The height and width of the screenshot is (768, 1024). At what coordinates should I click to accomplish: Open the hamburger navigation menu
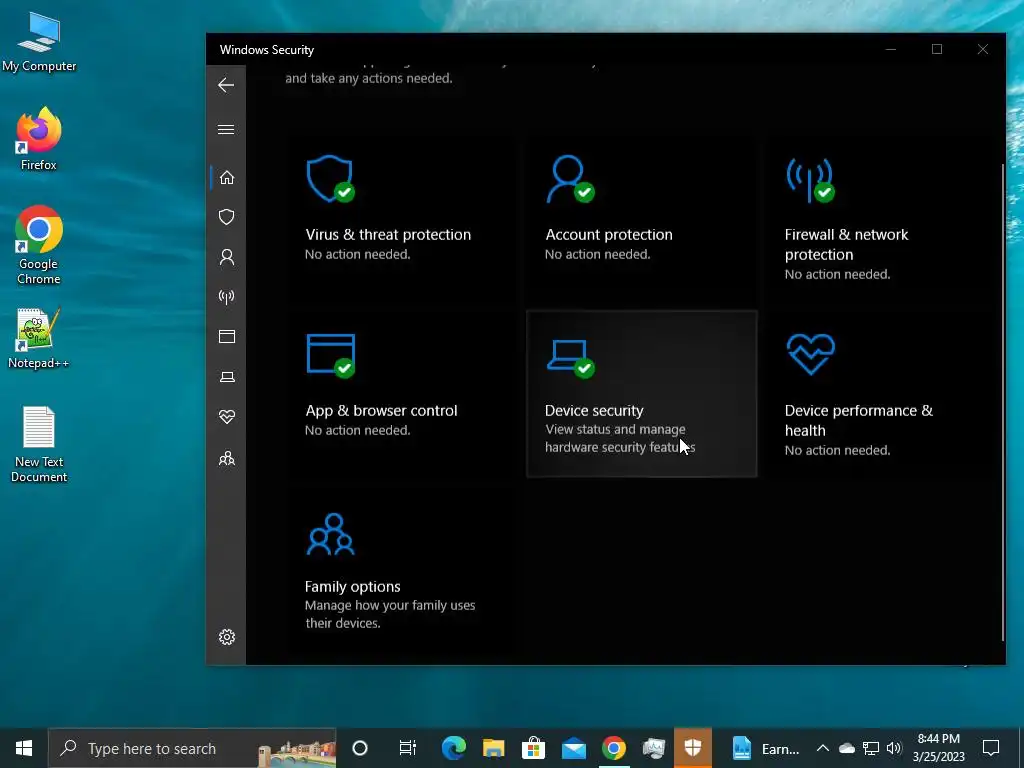(226, 129)
